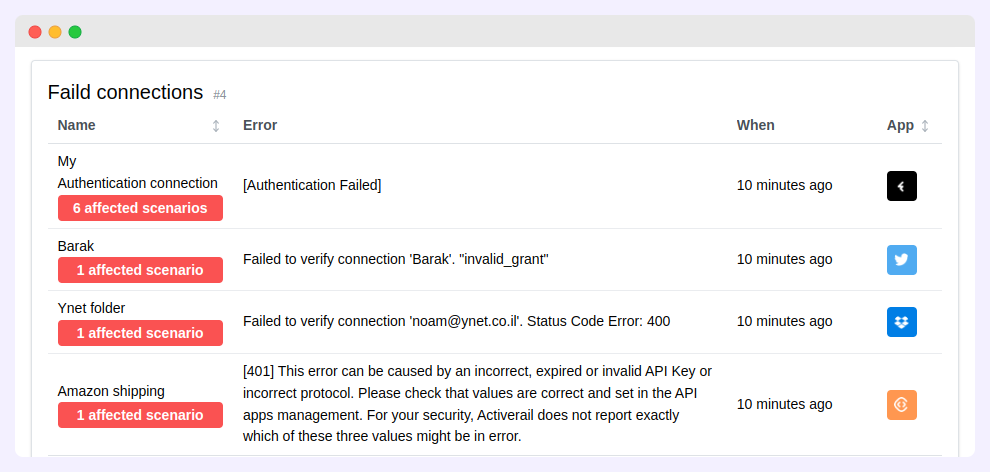Click the orange Amazon shipping app icon
The height and width of the screenshot is (472, 990).
click(902, 405)
